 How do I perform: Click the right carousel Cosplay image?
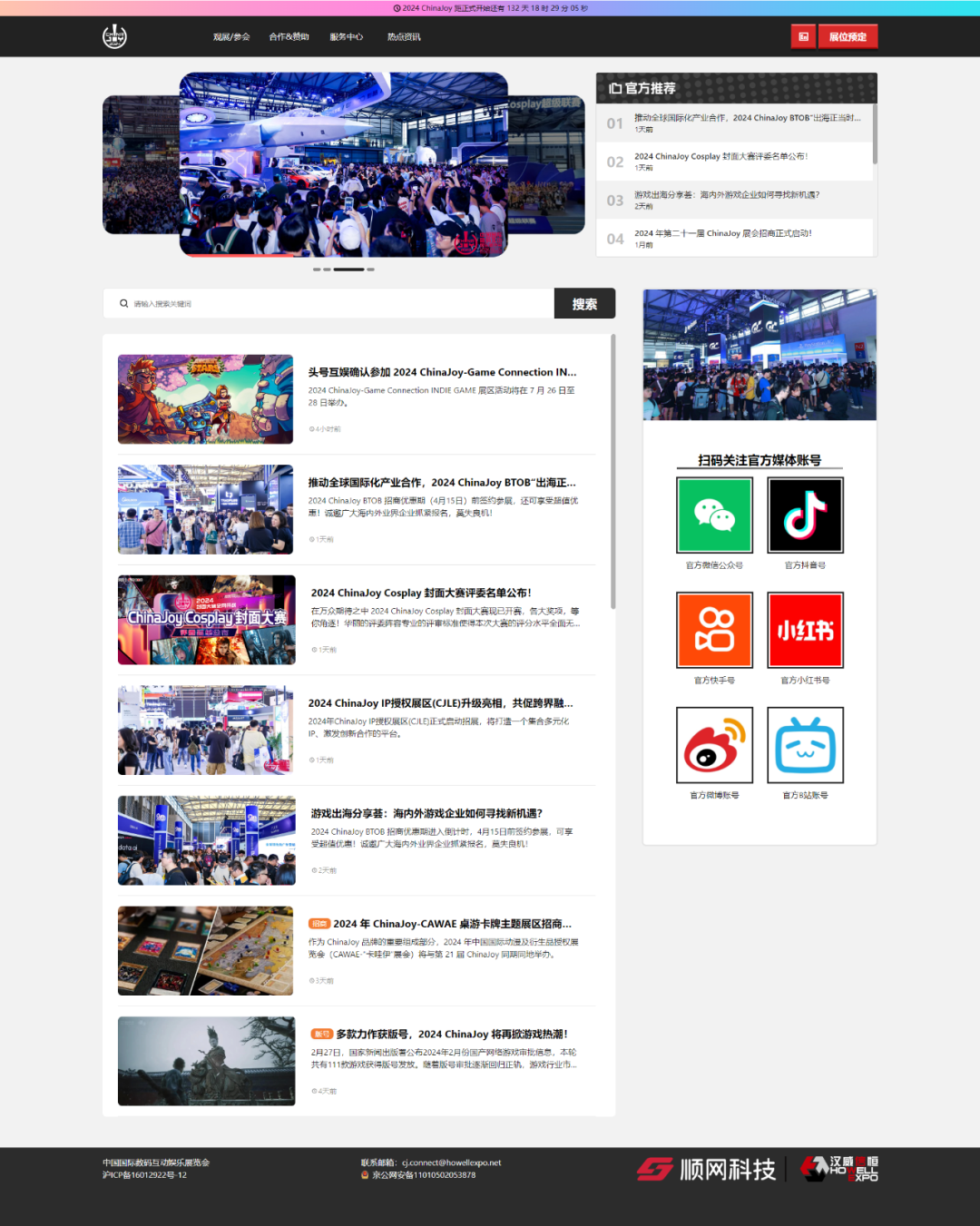[x=546, y=164]
